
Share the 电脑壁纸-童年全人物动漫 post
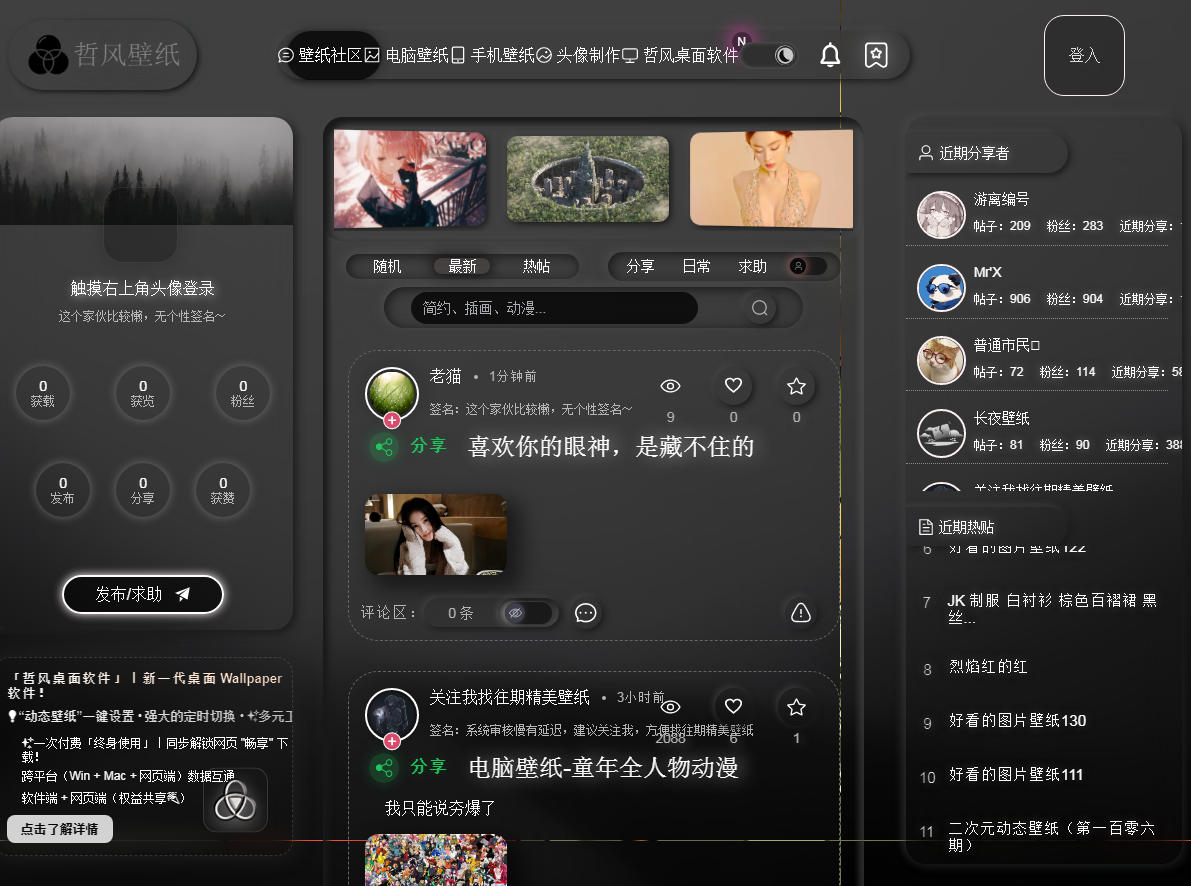384,767
